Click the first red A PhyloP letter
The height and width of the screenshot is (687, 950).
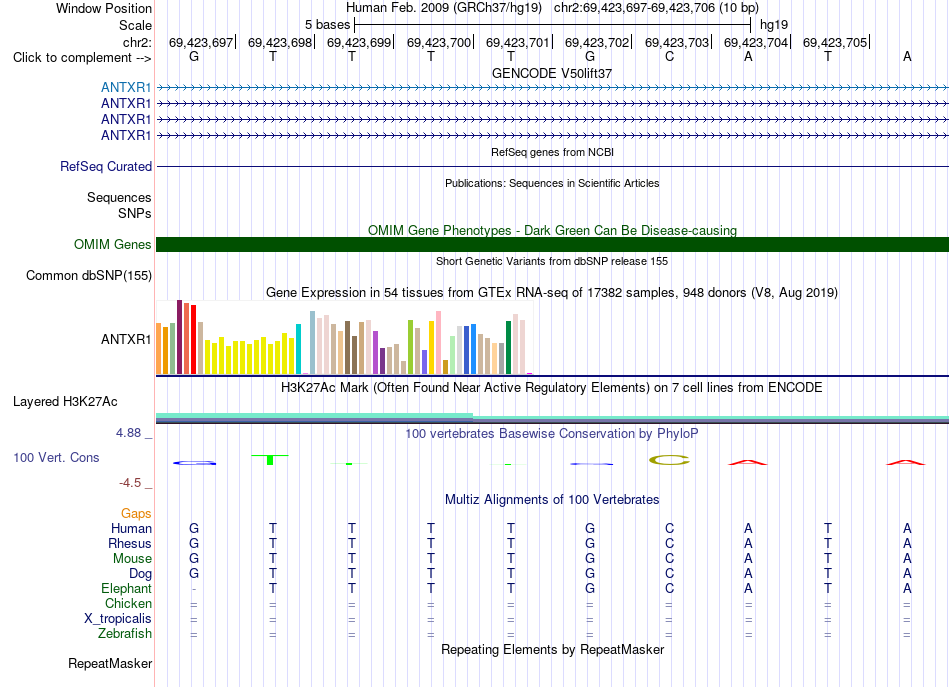click(748, 462)
